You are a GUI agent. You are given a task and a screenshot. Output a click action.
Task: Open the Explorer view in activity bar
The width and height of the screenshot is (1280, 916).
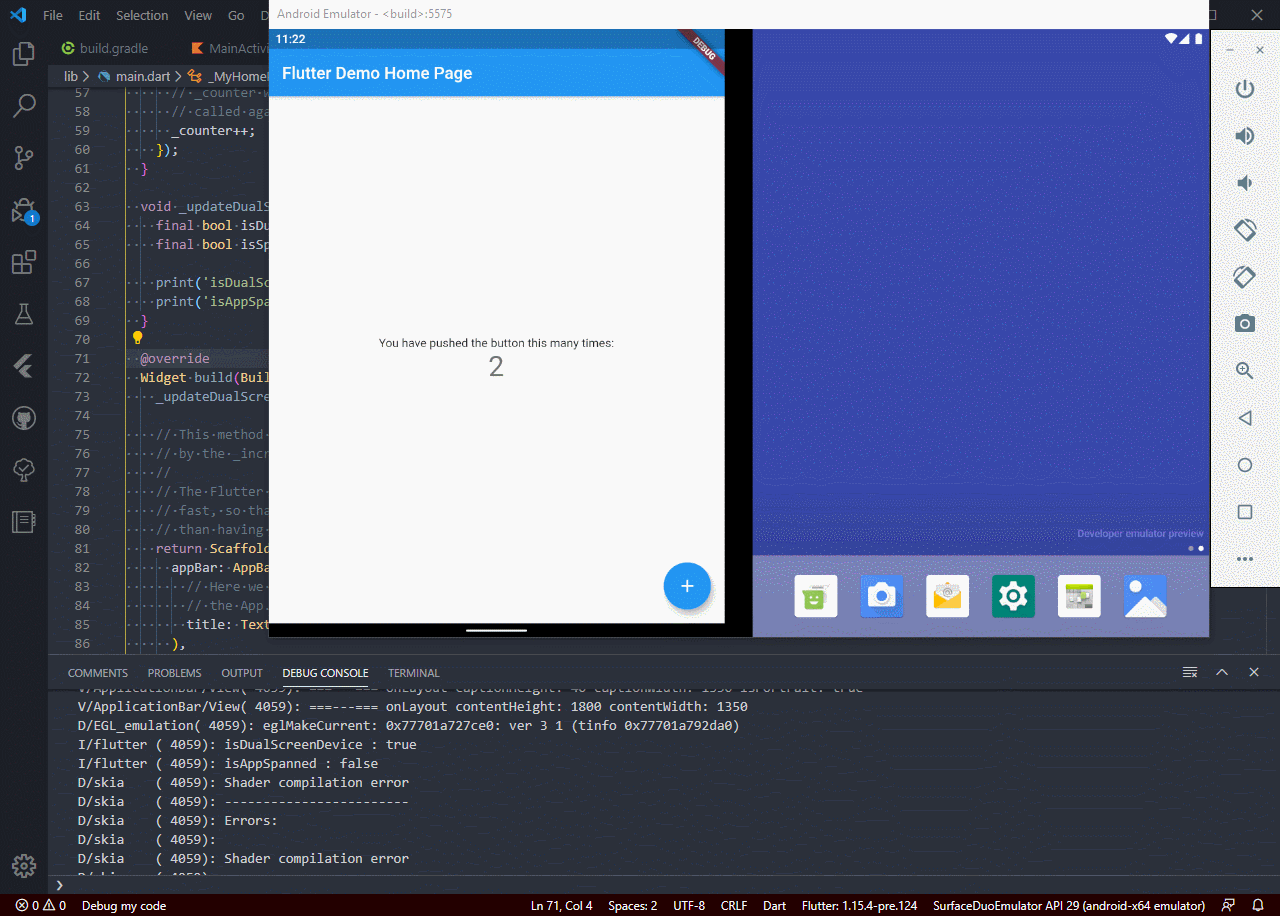coord(23,54)
